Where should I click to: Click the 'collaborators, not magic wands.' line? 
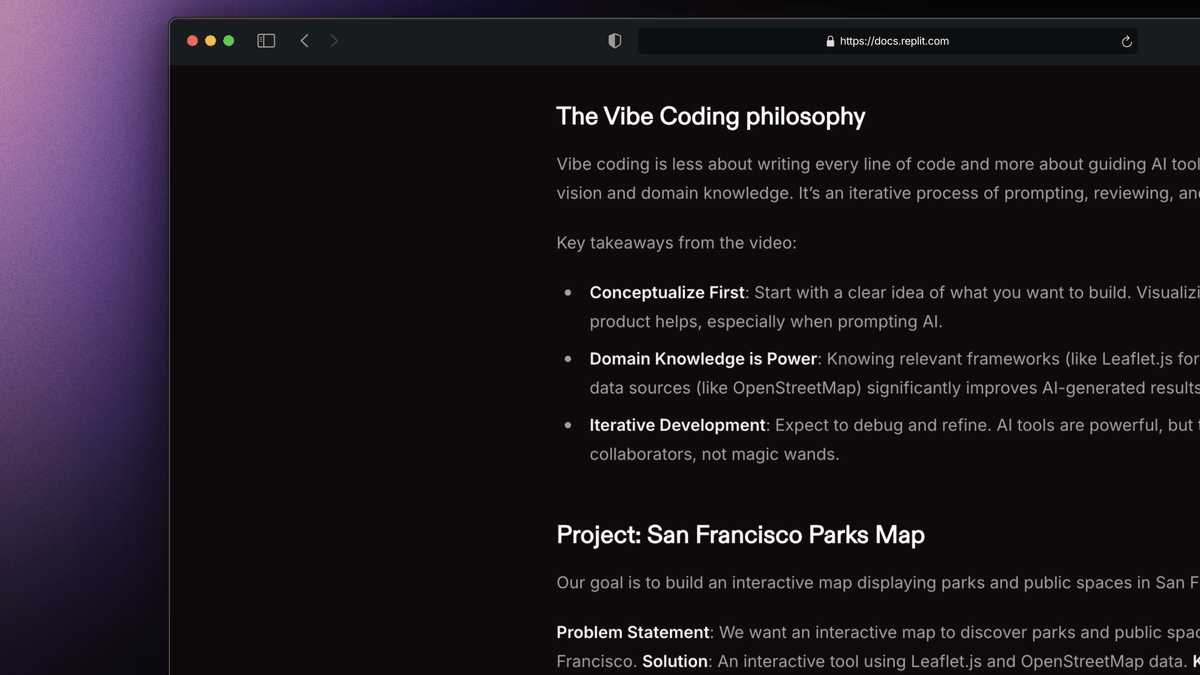[x=714, y=454]
